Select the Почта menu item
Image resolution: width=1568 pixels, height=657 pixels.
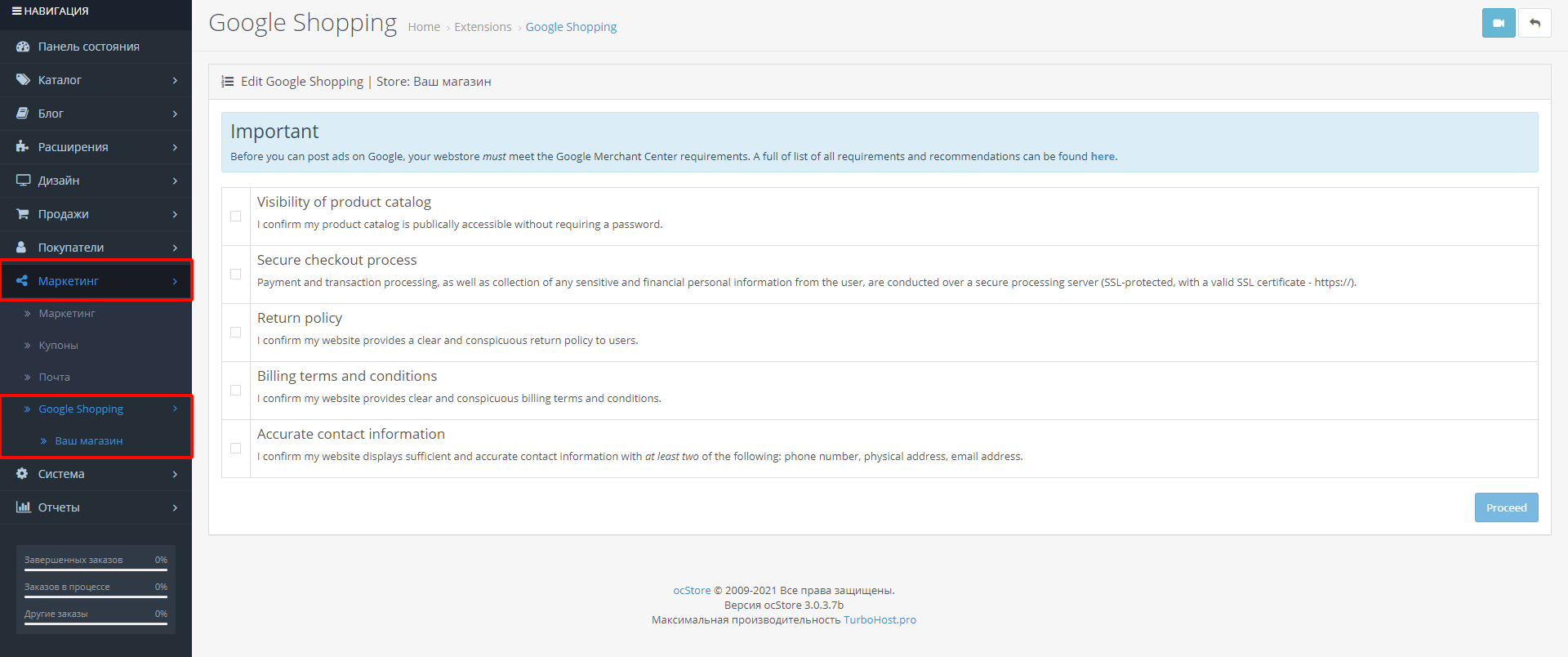54,378
